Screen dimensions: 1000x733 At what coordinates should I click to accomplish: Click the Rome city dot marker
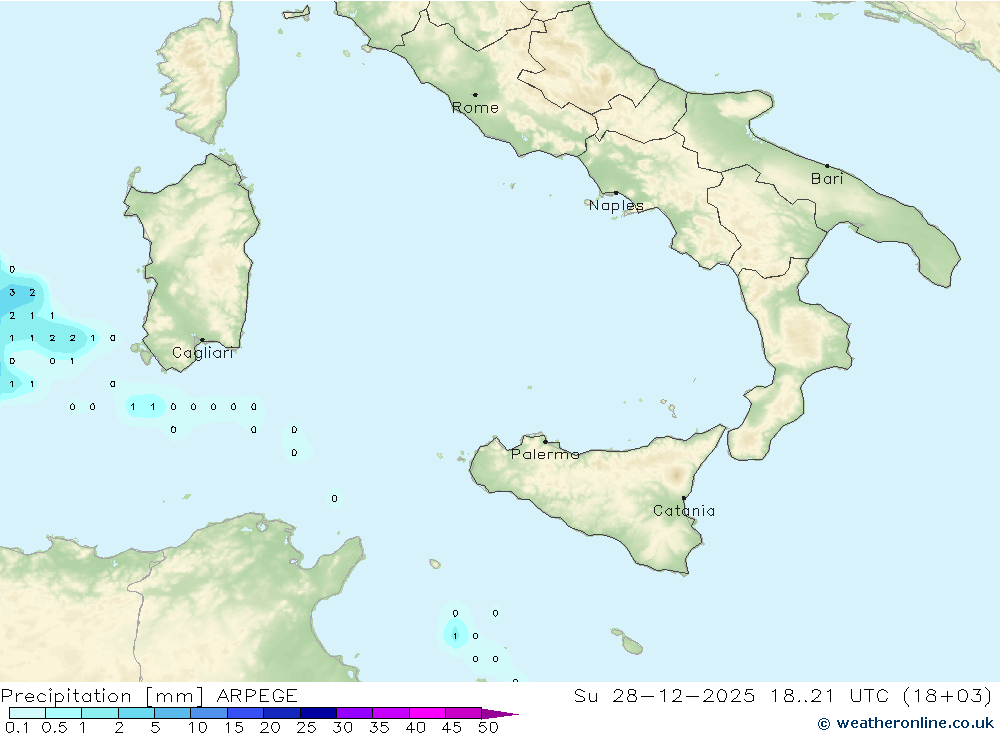tap(475, 94)
